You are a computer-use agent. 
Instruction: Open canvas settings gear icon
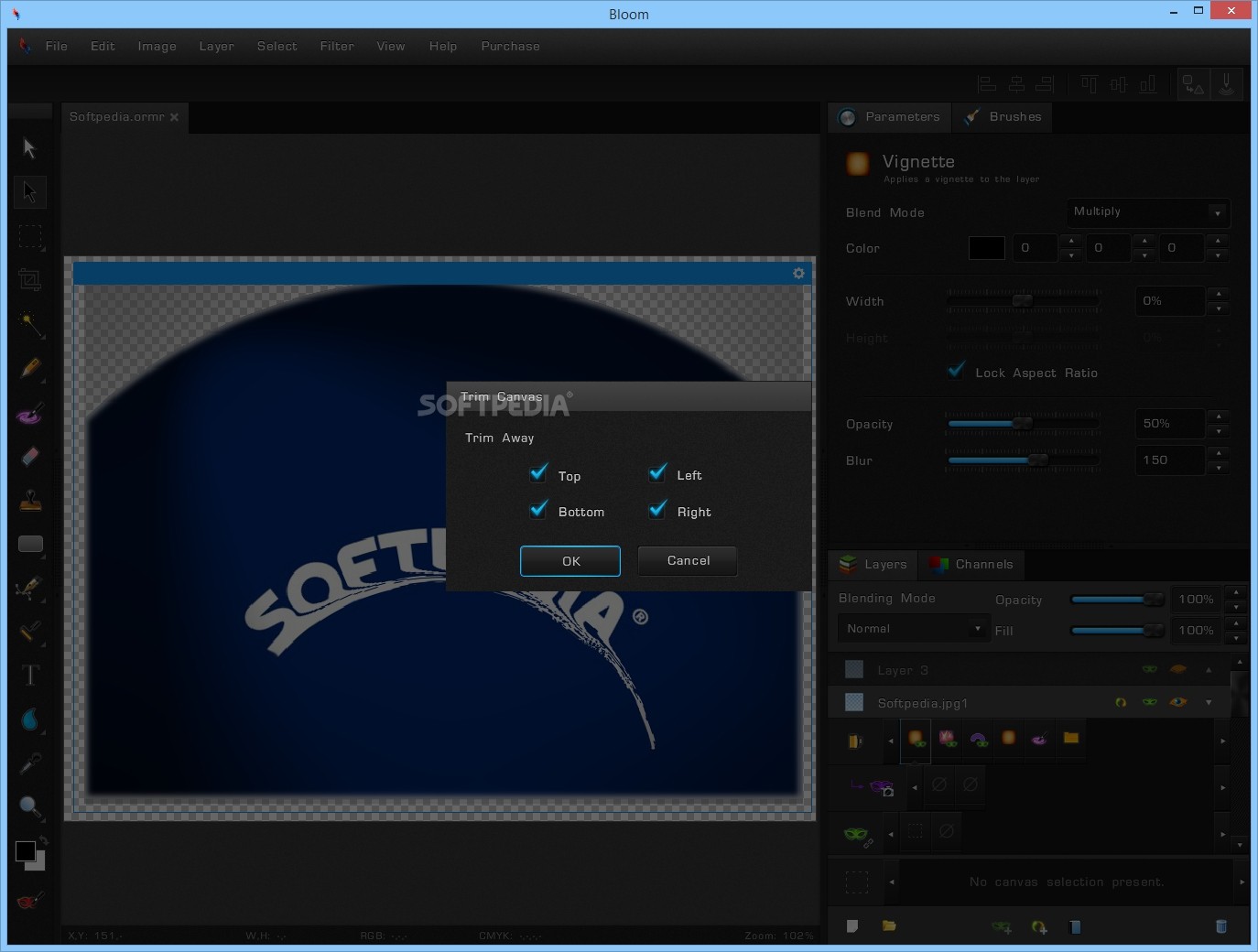(798, 273)
